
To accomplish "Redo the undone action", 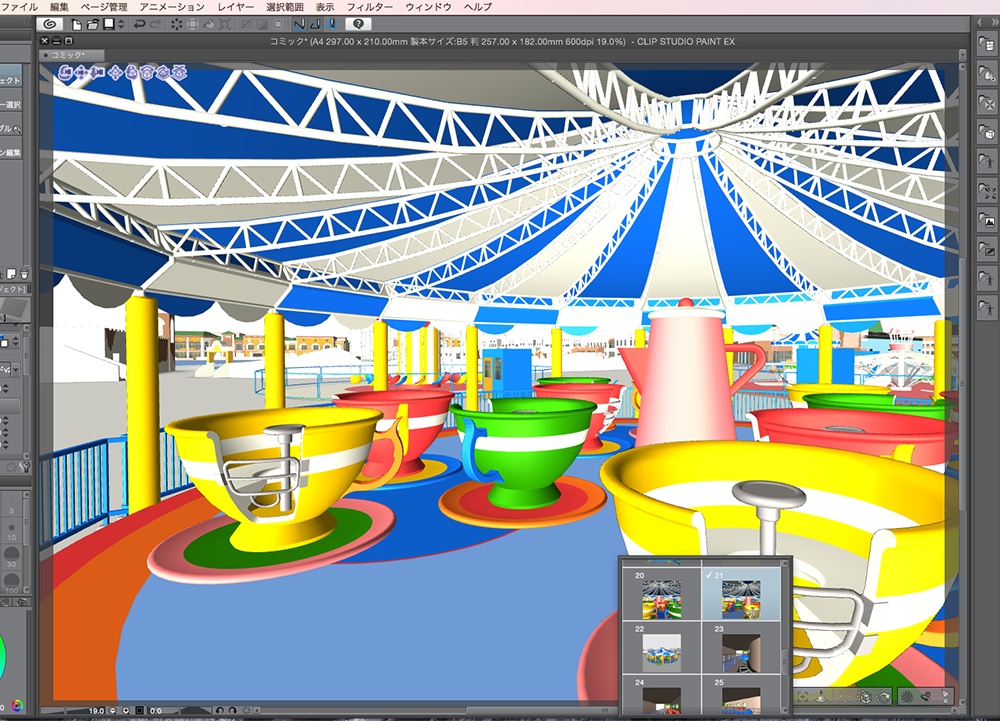I will tap(156, 24).
